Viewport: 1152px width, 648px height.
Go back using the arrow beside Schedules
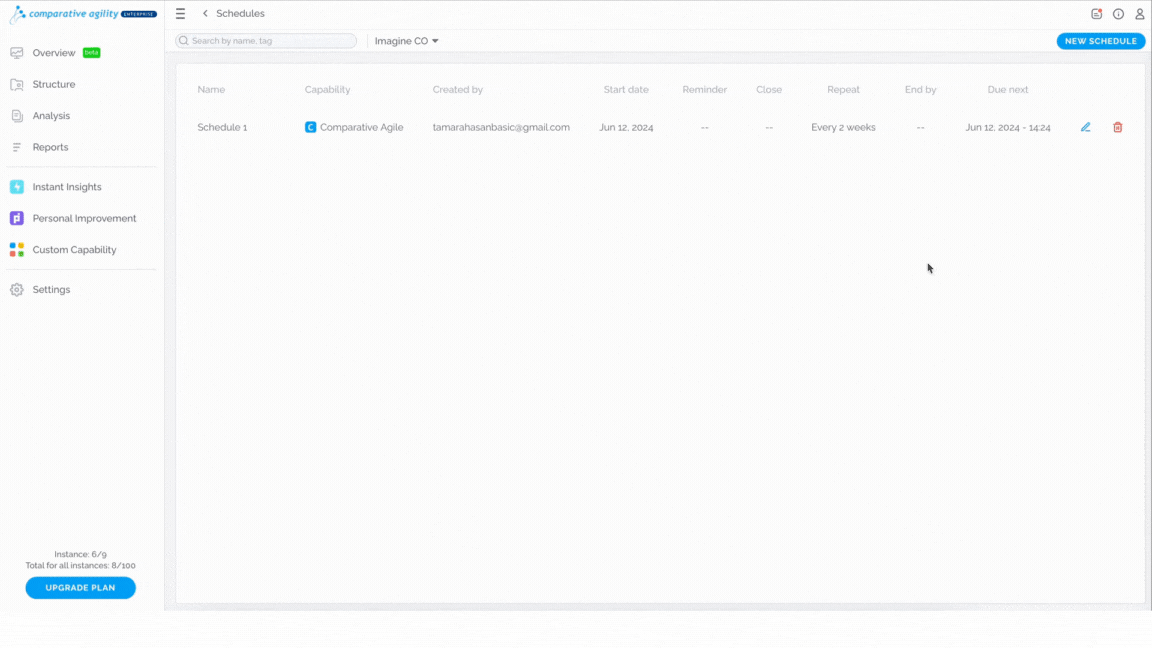coord(205,13)
